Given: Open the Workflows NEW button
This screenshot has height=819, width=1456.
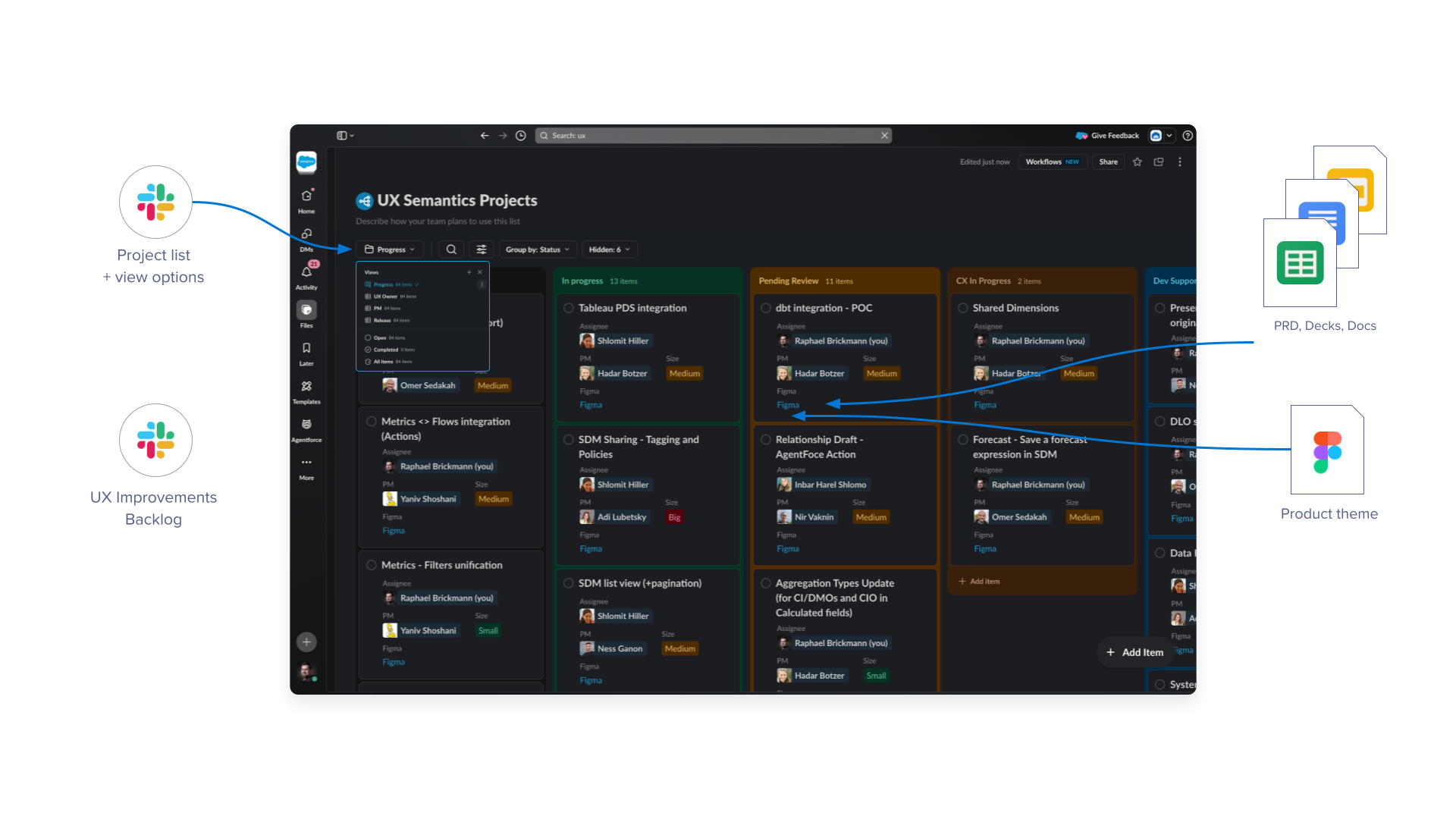Looking at the screenshot, I should pyautogui.click(x=1053, y=162).
